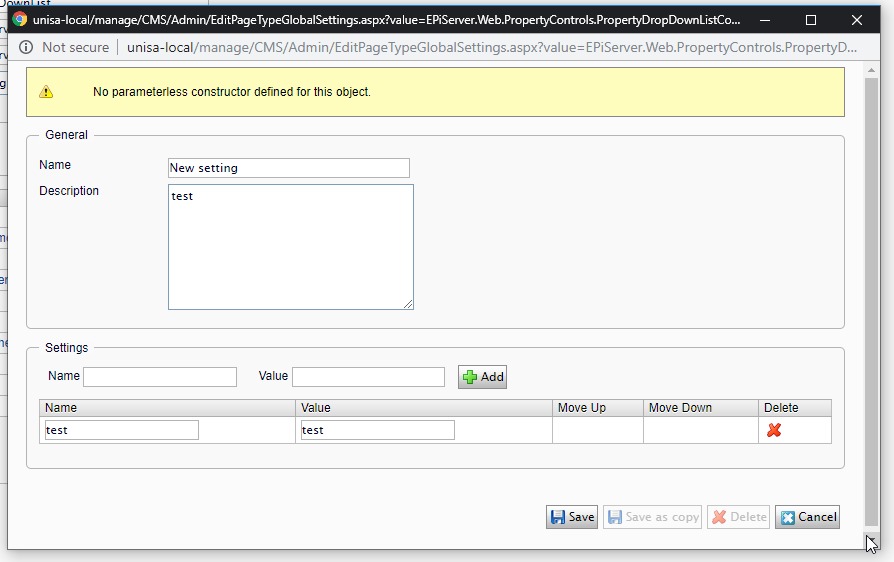Click the Chrome icon in title bar
The image size is (894, 562).
click(19, 19)
